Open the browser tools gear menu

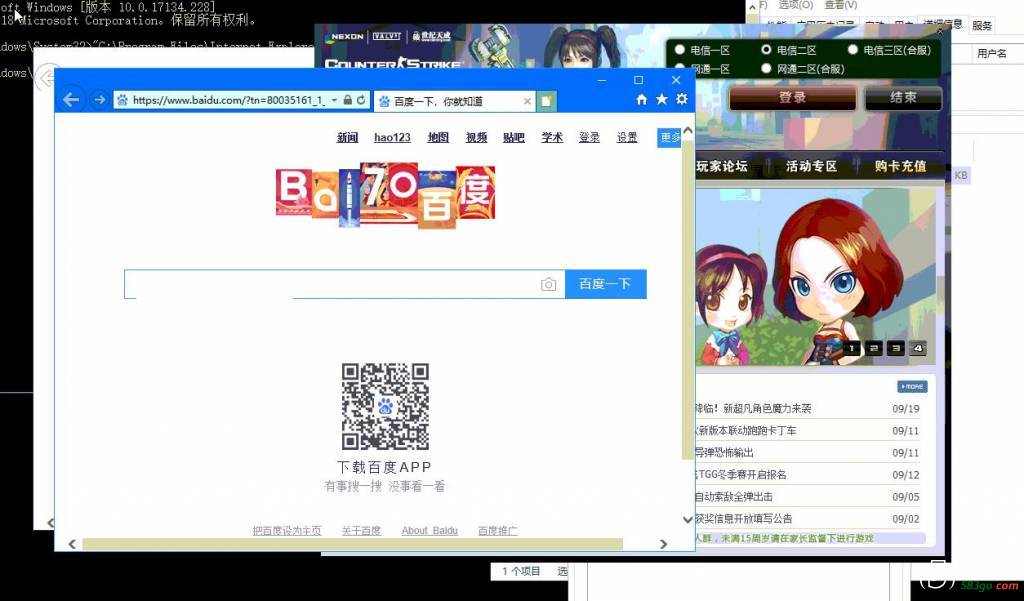(x=682, y=99)
